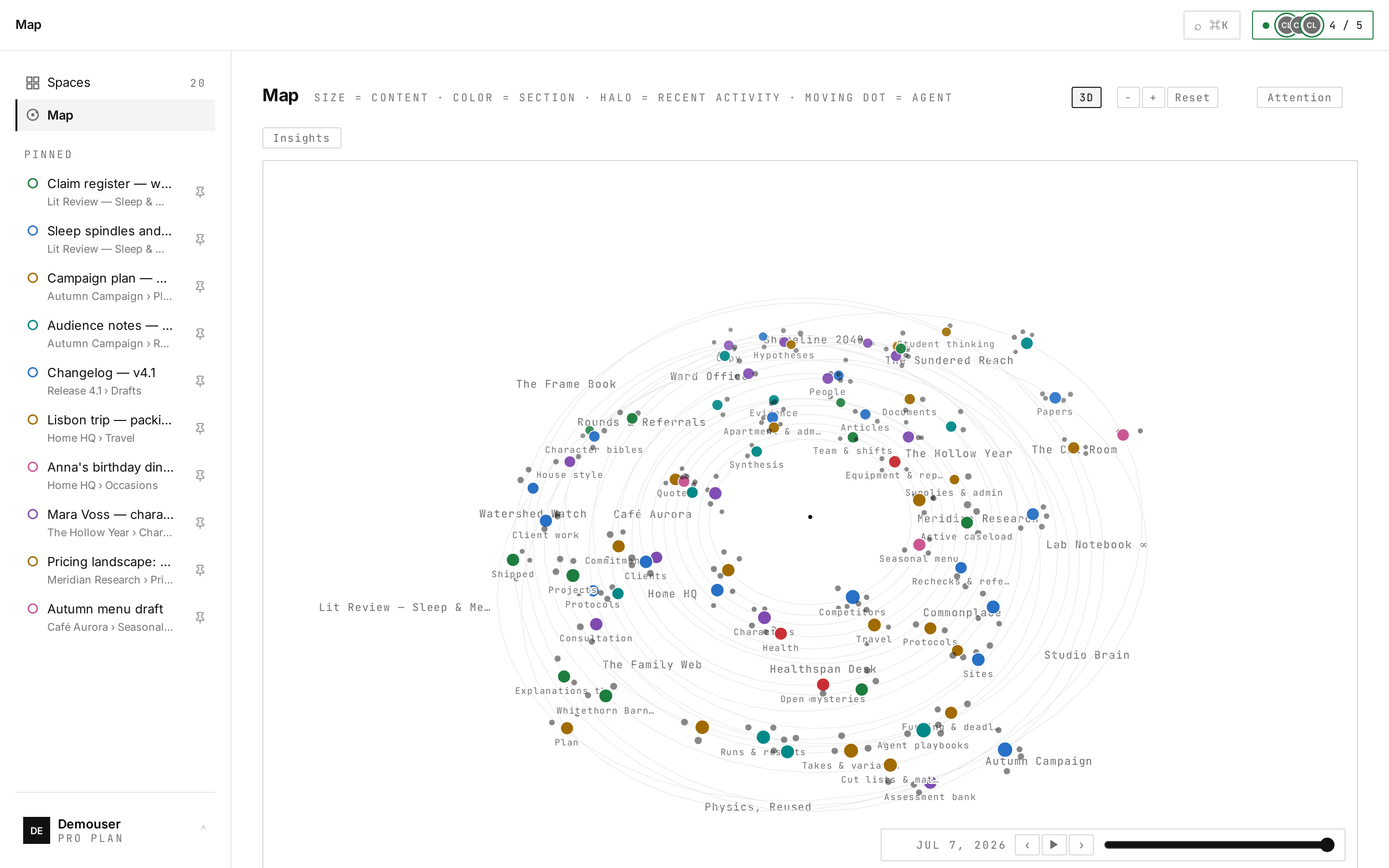Click the Home HQ label on map
Image resolution: width=1389 pixels, height=868 pixels.
coord(672,594)
